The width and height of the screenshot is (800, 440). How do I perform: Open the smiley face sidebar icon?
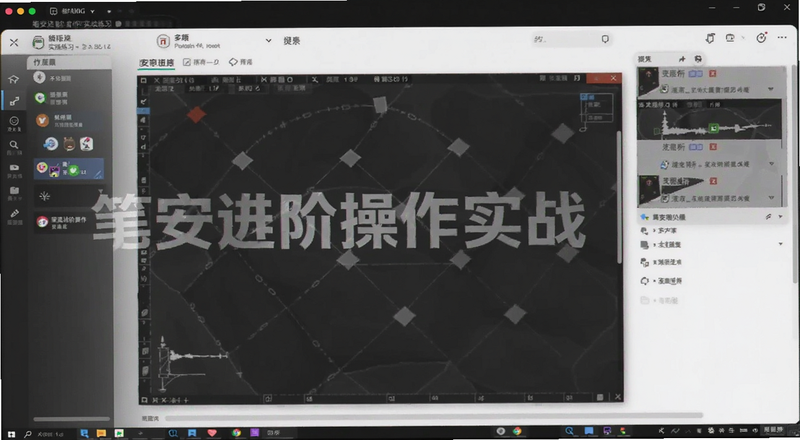pyautogui.click(x=14, y=121)
